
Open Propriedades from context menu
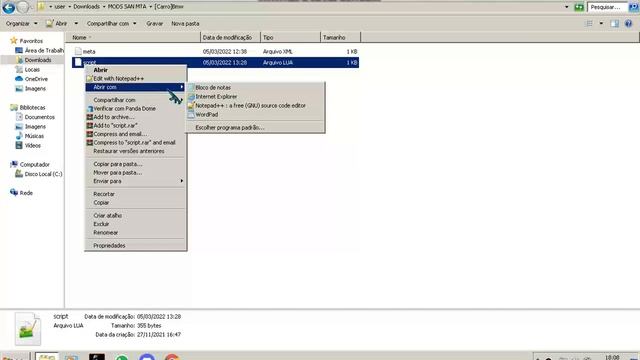pyautogui.click(x=109, y=246)
